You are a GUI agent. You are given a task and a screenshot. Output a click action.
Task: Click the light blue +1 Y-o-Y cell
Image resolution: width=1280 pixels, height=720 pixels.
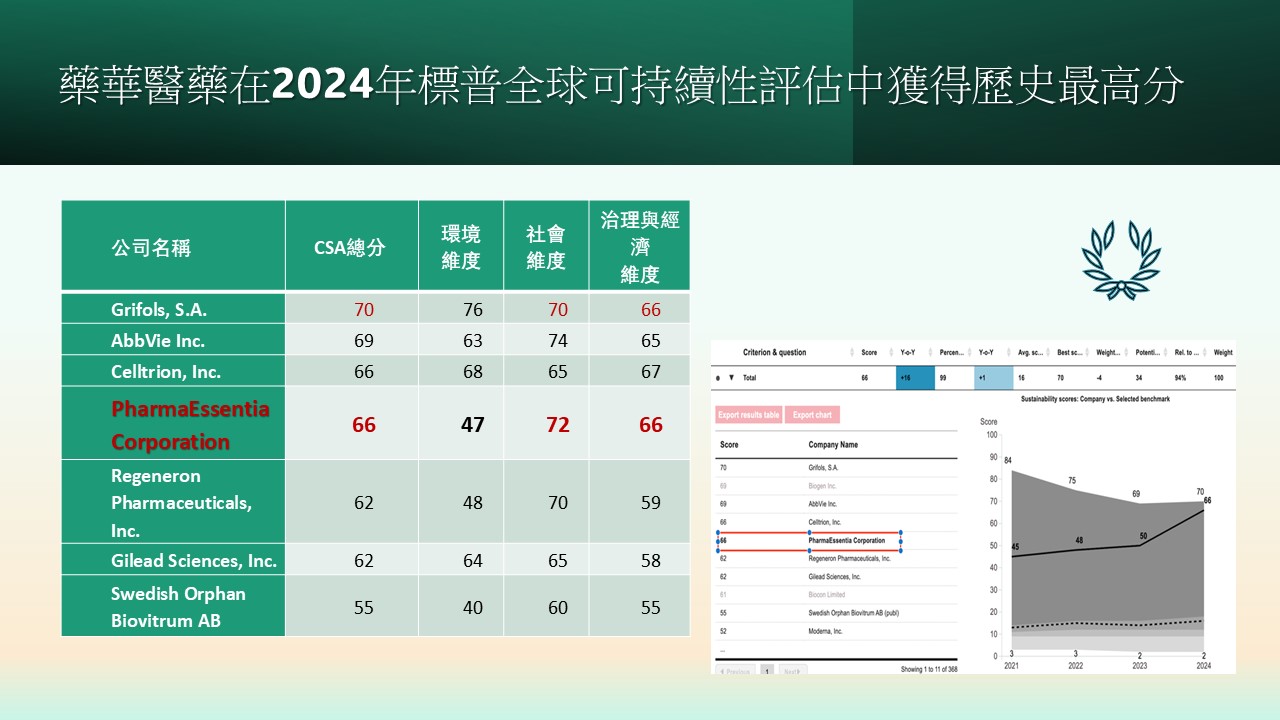pos(994,378)
